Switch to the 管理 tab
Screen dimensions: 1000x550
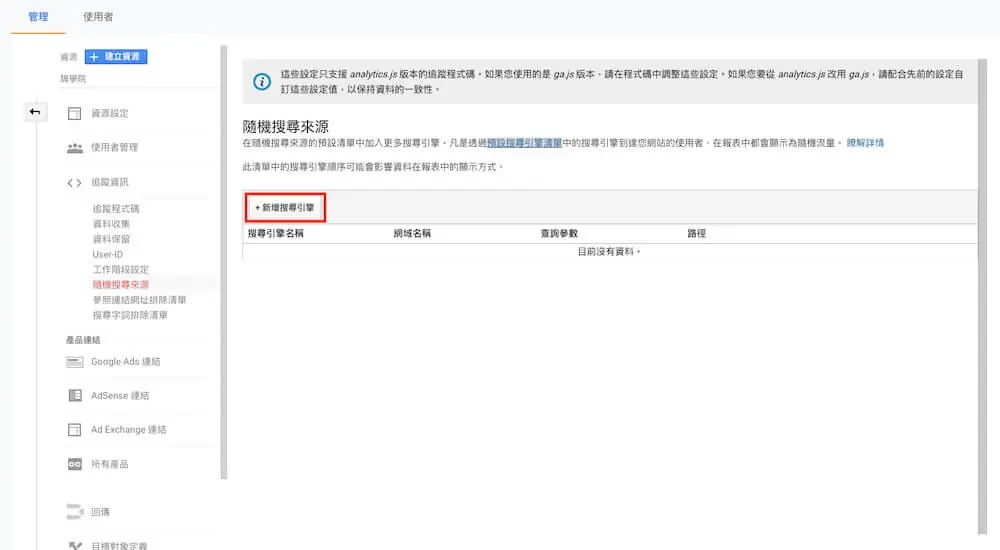point(38,17)
